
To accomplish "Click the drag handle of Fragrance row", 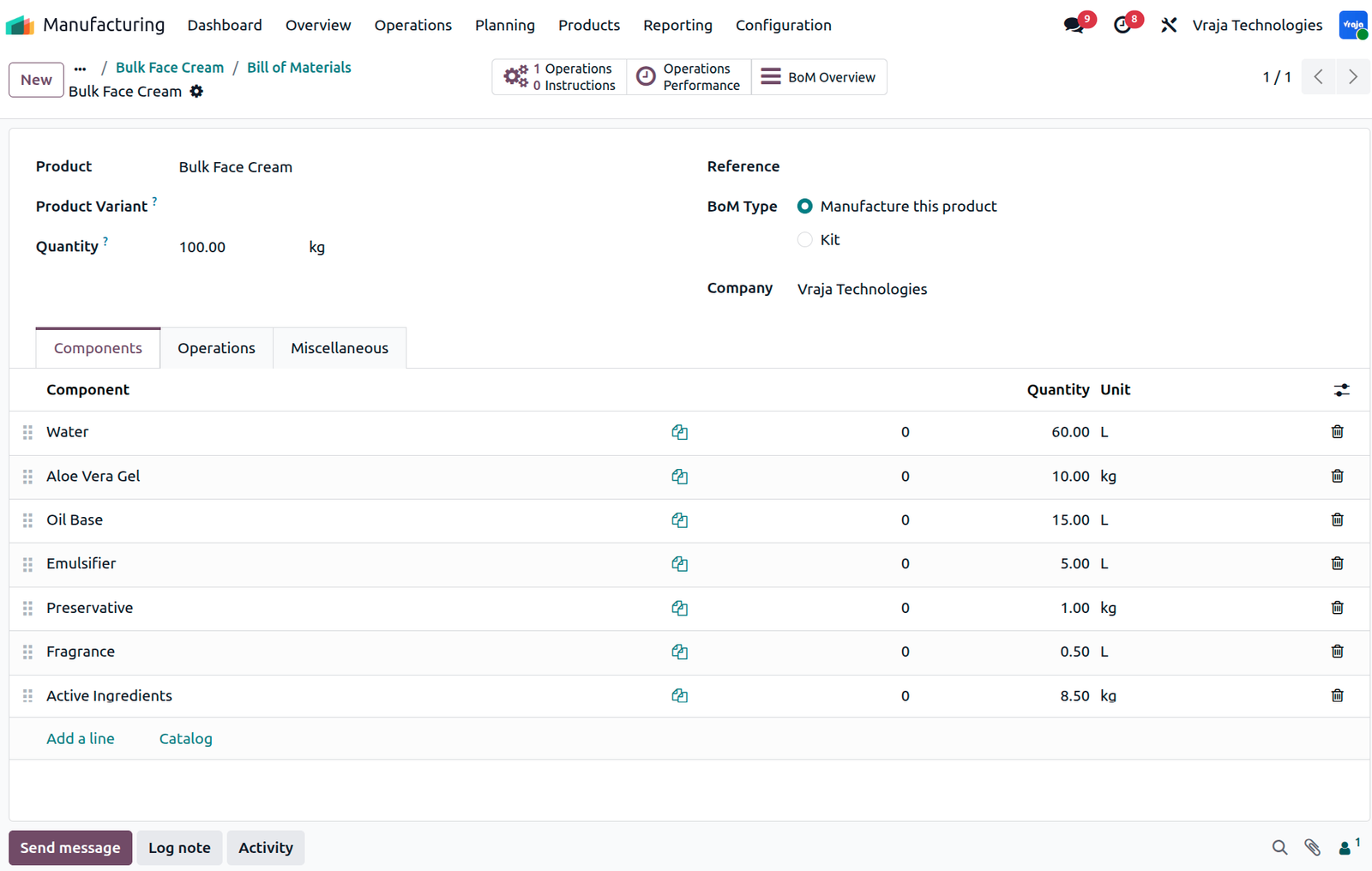I will click(27, 652).
